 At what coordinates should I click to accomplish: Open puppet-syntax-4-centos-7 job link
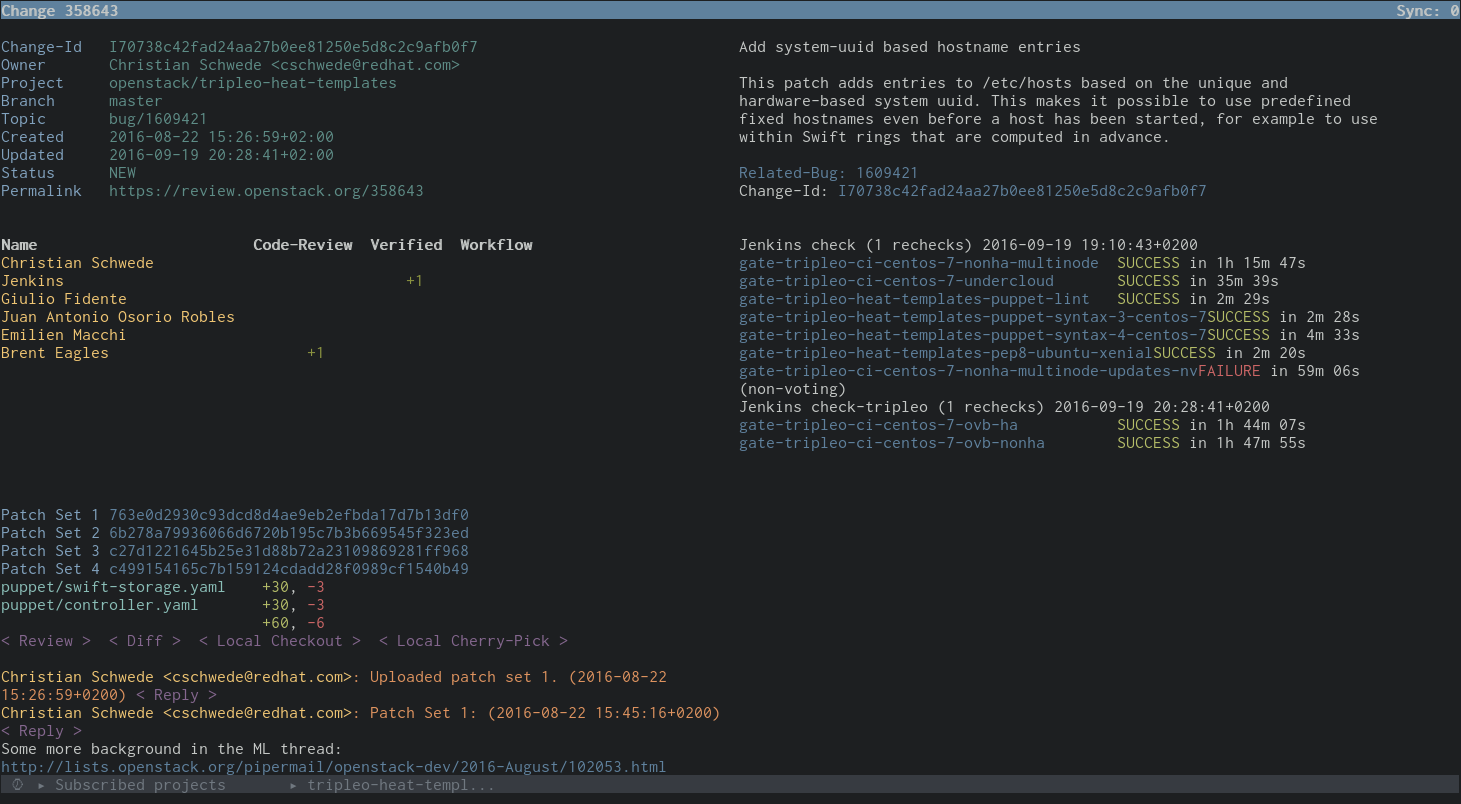[973, 335]
